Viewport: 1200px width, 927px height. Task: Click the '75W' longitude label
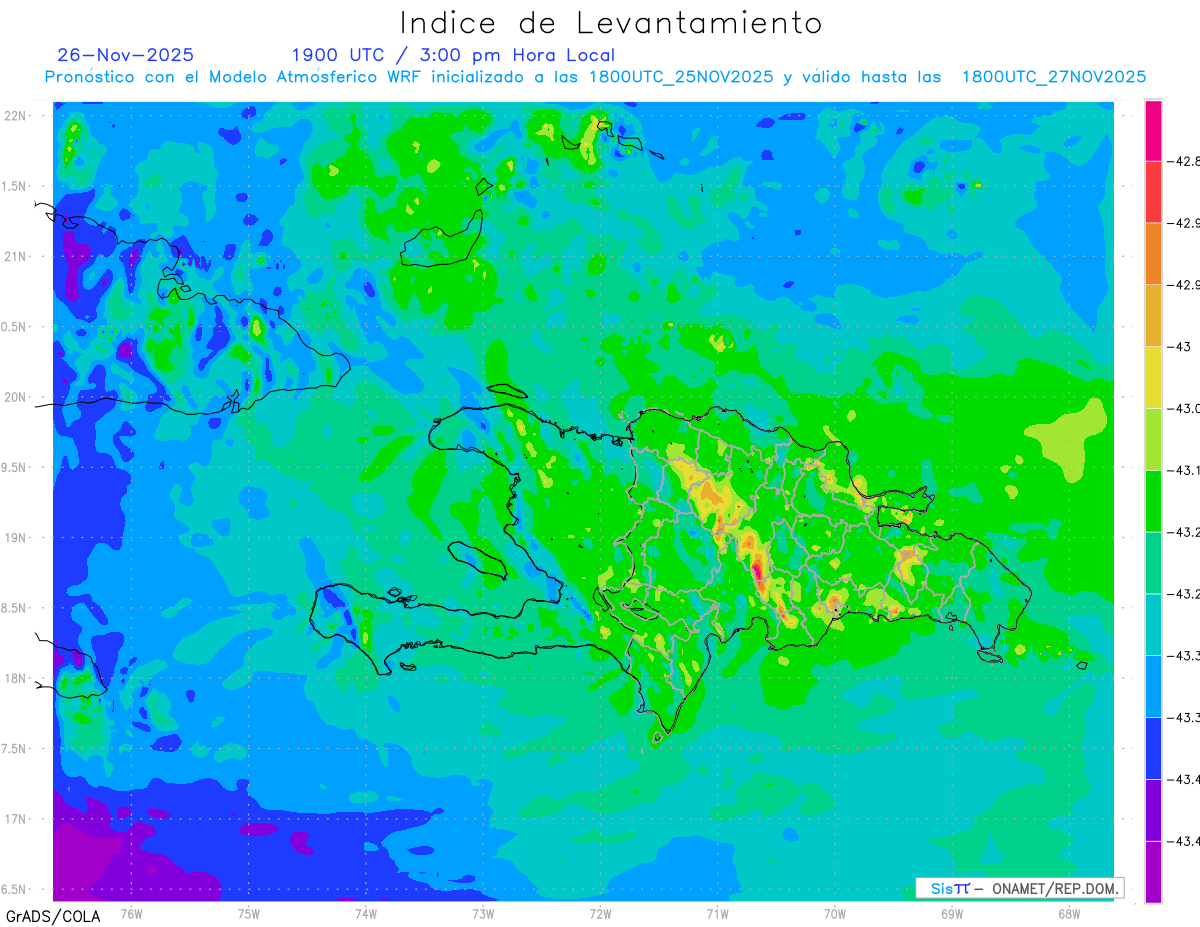point(248,913)
